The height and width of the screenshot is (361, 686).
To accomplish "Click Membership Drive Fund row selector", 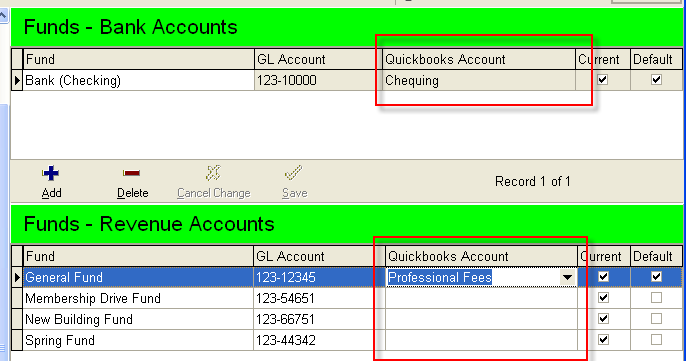I will (x=17, y=298).
